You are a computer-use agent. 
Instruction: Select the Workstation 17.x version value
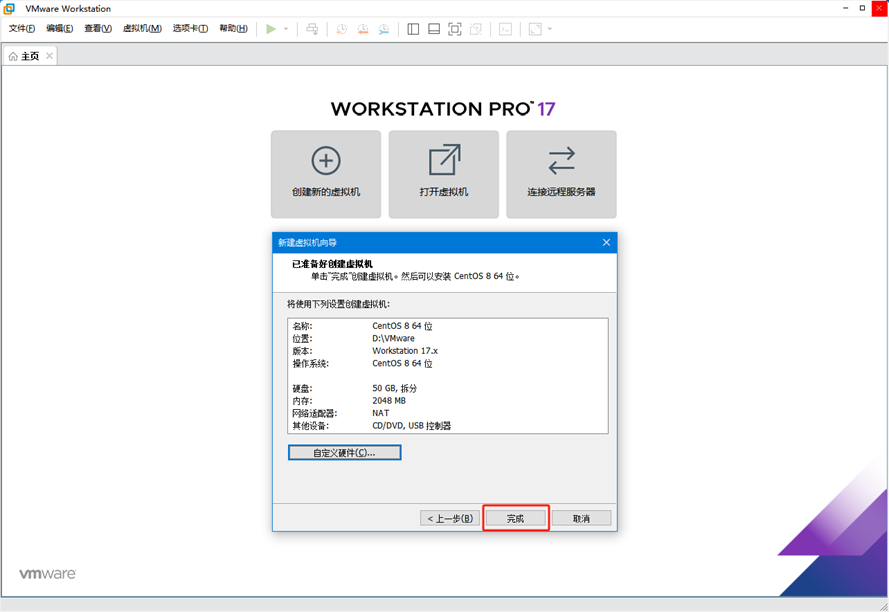[x=405, y=351]
